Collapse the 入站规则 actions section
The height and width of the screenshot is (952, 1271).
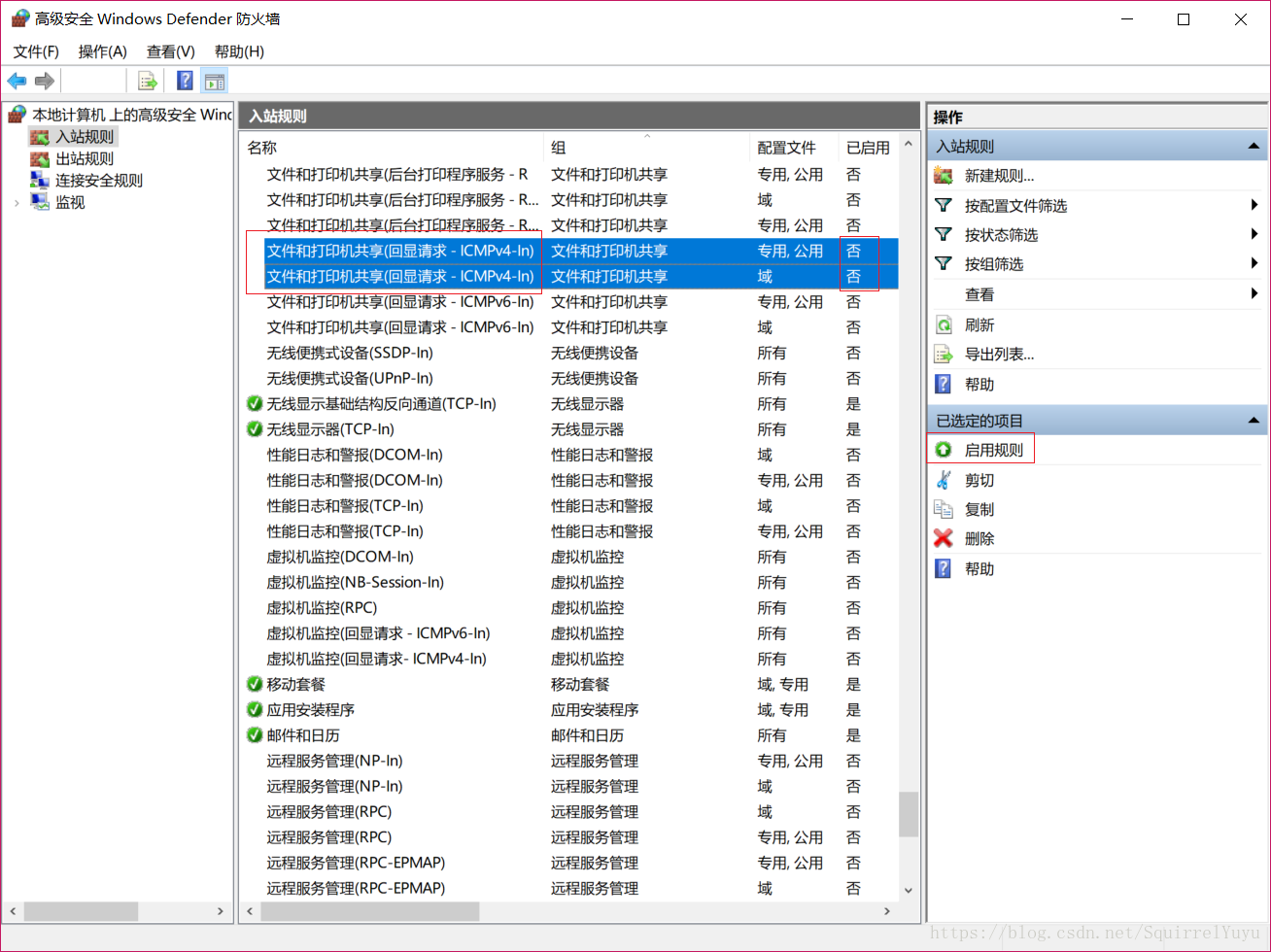(x=1254, y=147)
